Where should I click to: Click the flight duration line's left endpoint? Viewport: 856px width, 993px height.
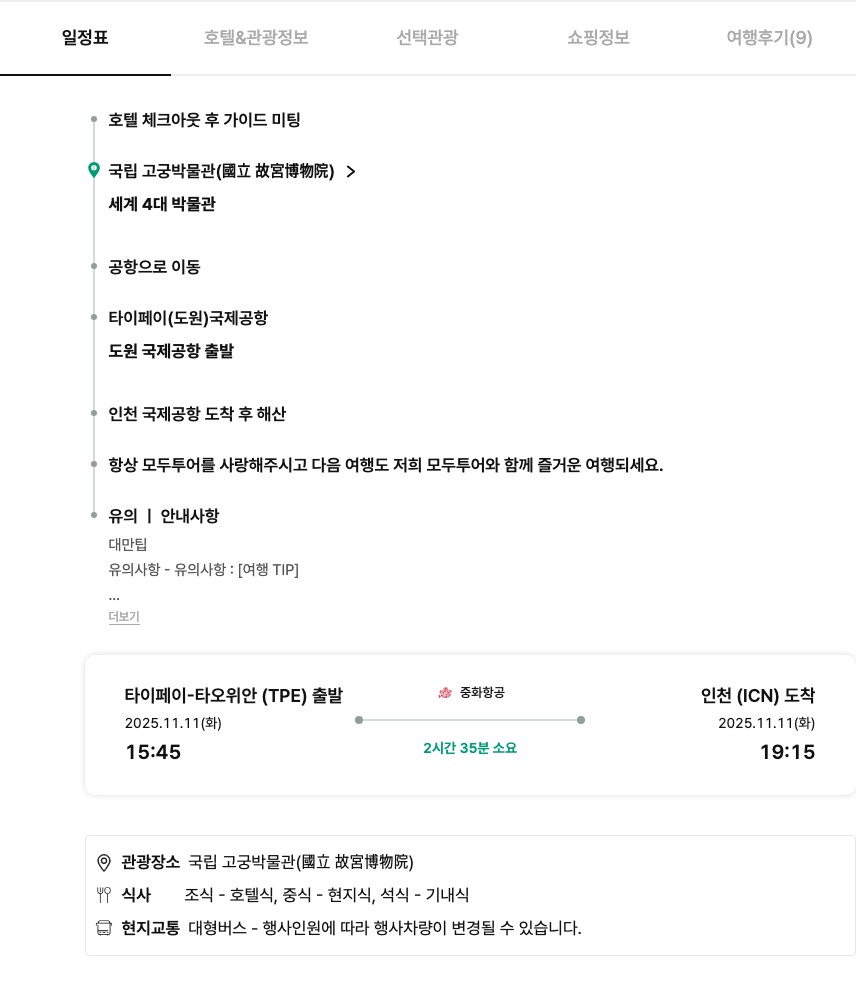point(359,720)
